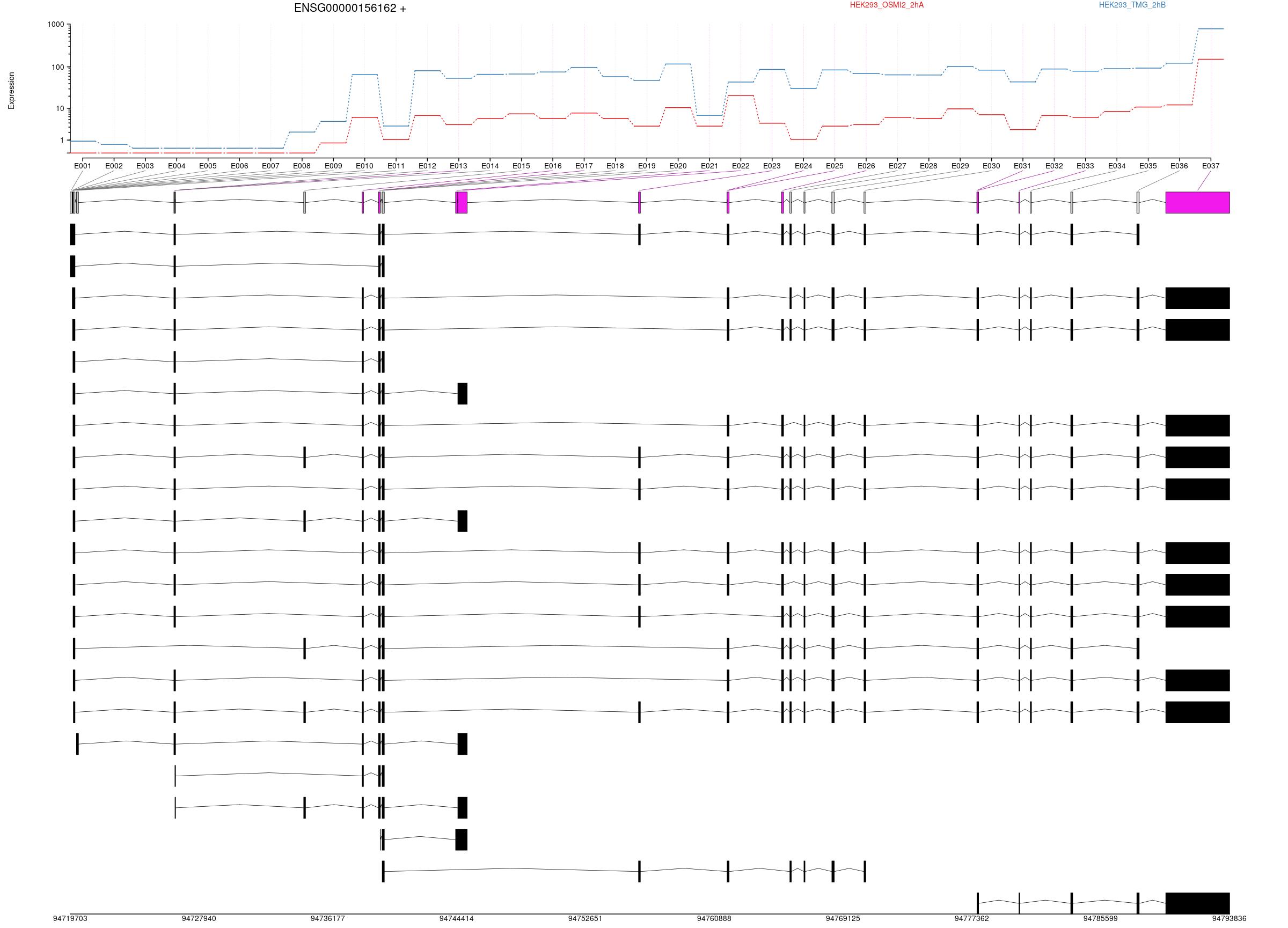Click the genomic coordinate 94719703
The height and width of the screenshot is (928, 1288).
pos(70,918)
